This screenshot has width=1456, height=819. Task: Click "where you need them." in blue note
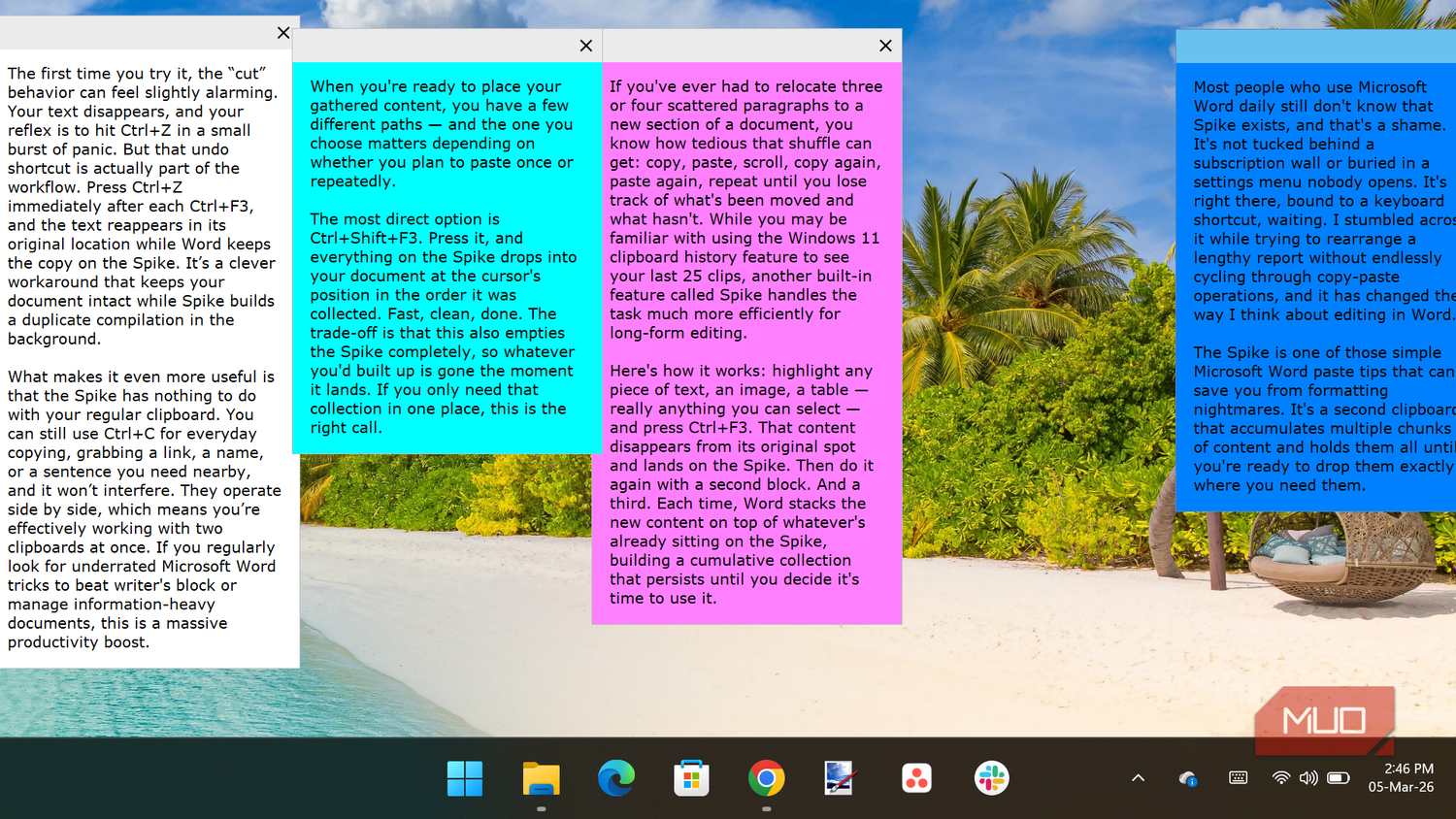[1279, 485]
